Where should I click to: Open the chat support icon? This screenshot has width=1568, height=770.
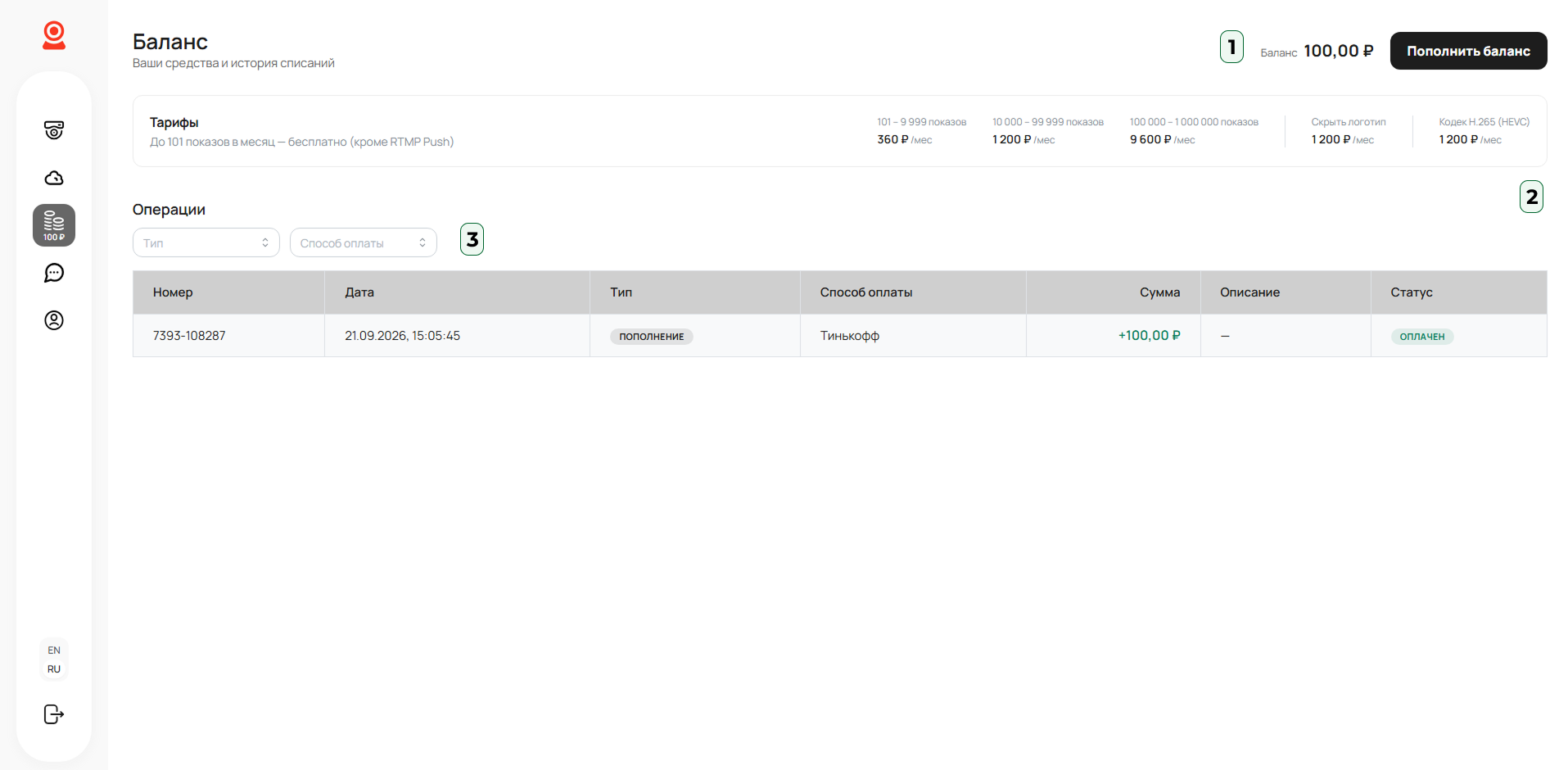(x=54, y=273)
